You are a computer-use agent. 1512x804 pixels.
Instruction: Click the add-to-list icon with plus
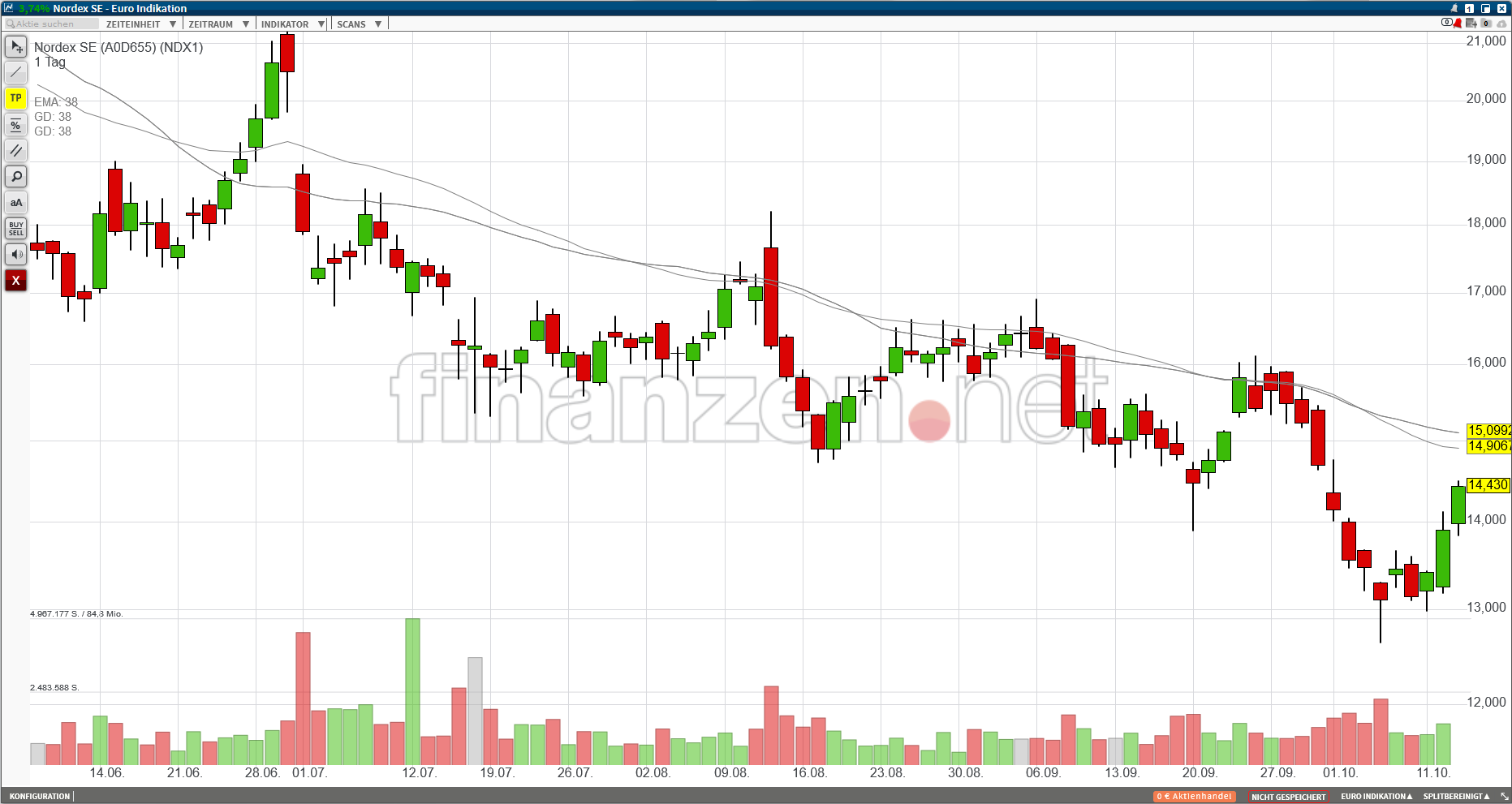1471,24
